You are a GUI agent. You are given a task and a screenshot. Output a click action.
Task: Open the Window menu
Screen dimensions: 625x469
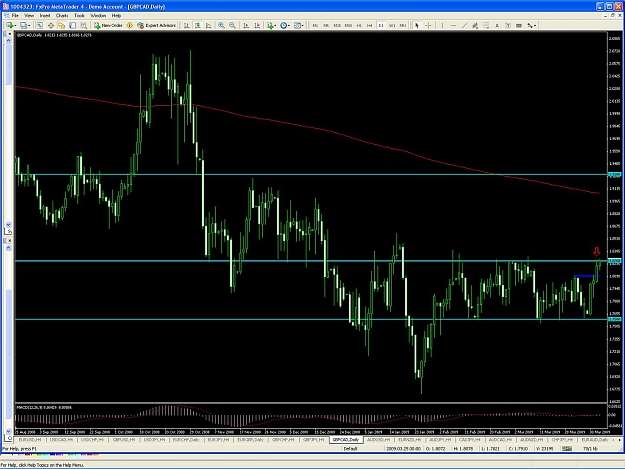[98, 16]
